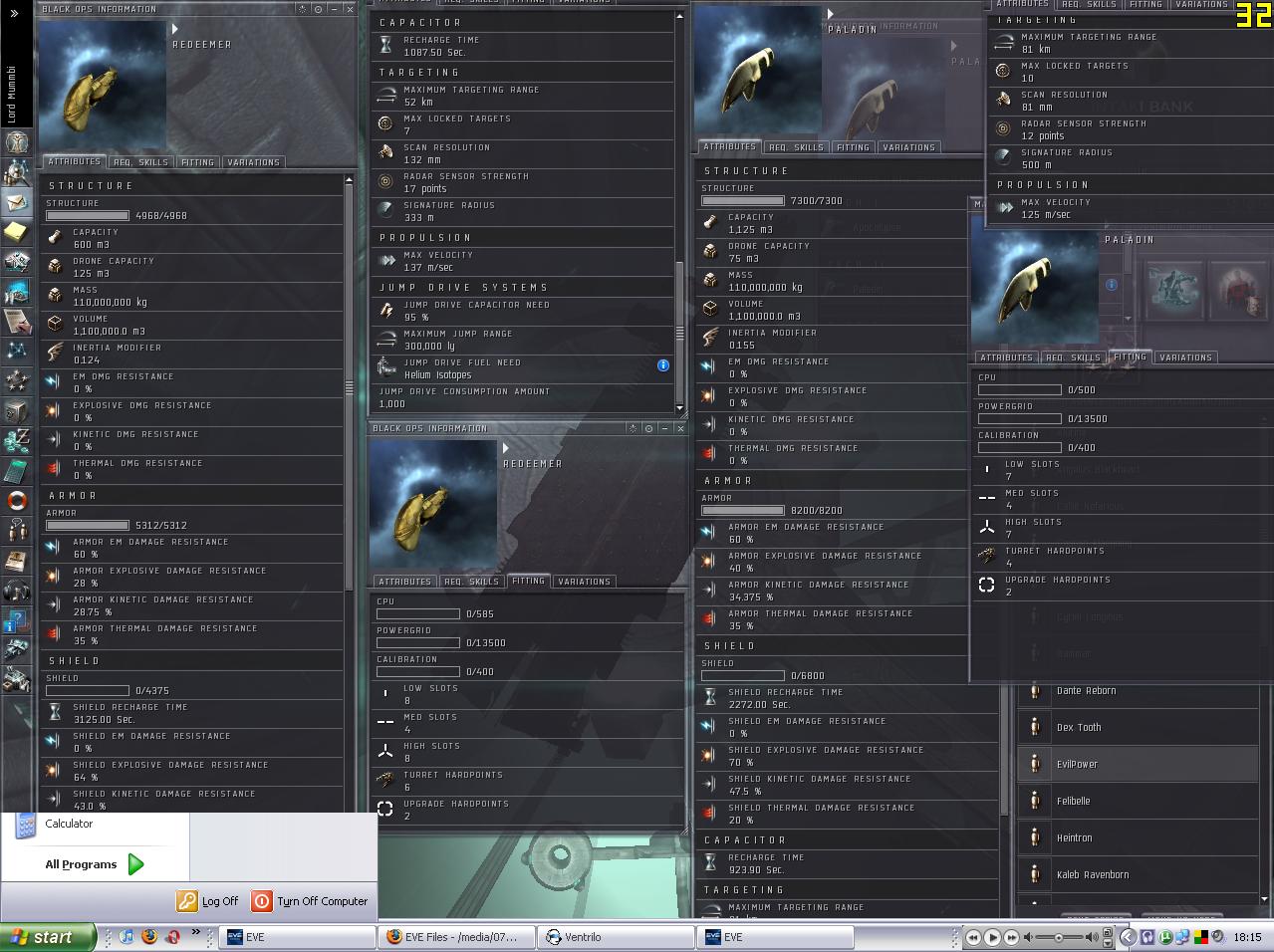Screen dimensions: 1274x952
Task: Click the Turret Hardpoints icon in Redeemer fitting
Action: 385,780
